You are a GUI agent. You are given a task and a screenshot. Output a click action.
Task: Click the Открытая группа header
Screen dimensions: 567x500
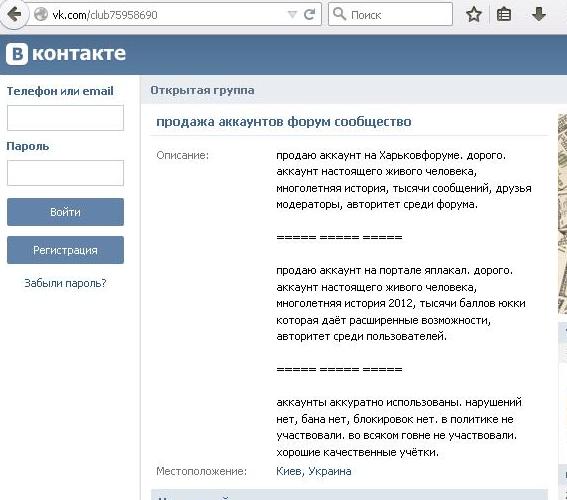pyautogui.click(x=202, y=90)
